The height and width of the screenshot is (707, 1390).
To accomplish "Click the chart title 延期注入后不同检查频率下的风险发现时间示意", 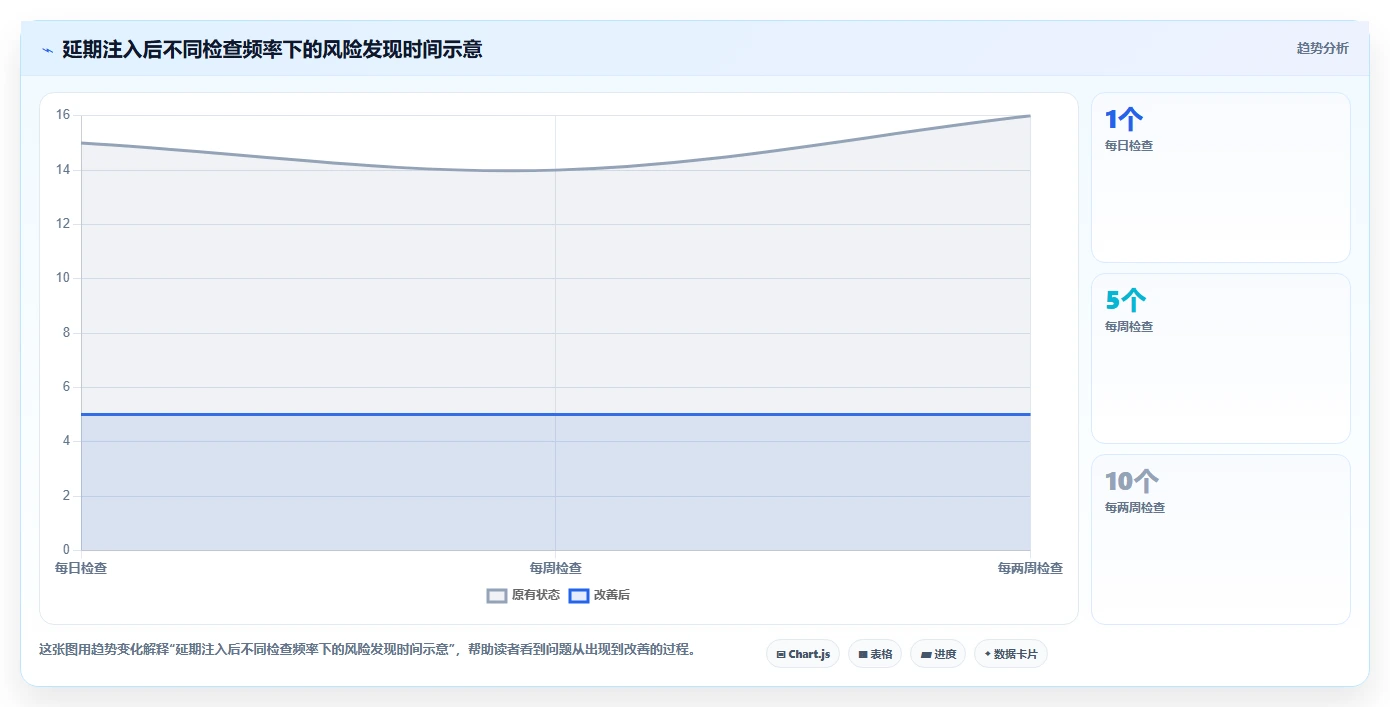I will [272, 49].
